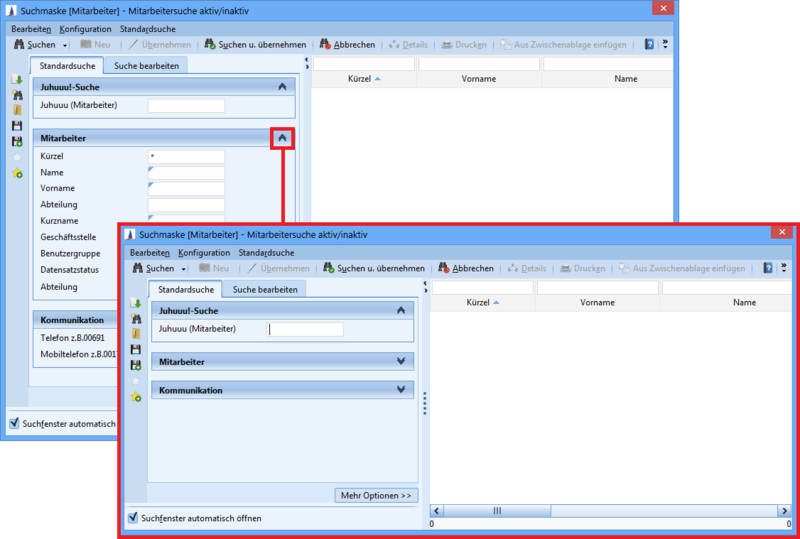Click save floppy sidebar icon in back window

[x=17, y=126]
